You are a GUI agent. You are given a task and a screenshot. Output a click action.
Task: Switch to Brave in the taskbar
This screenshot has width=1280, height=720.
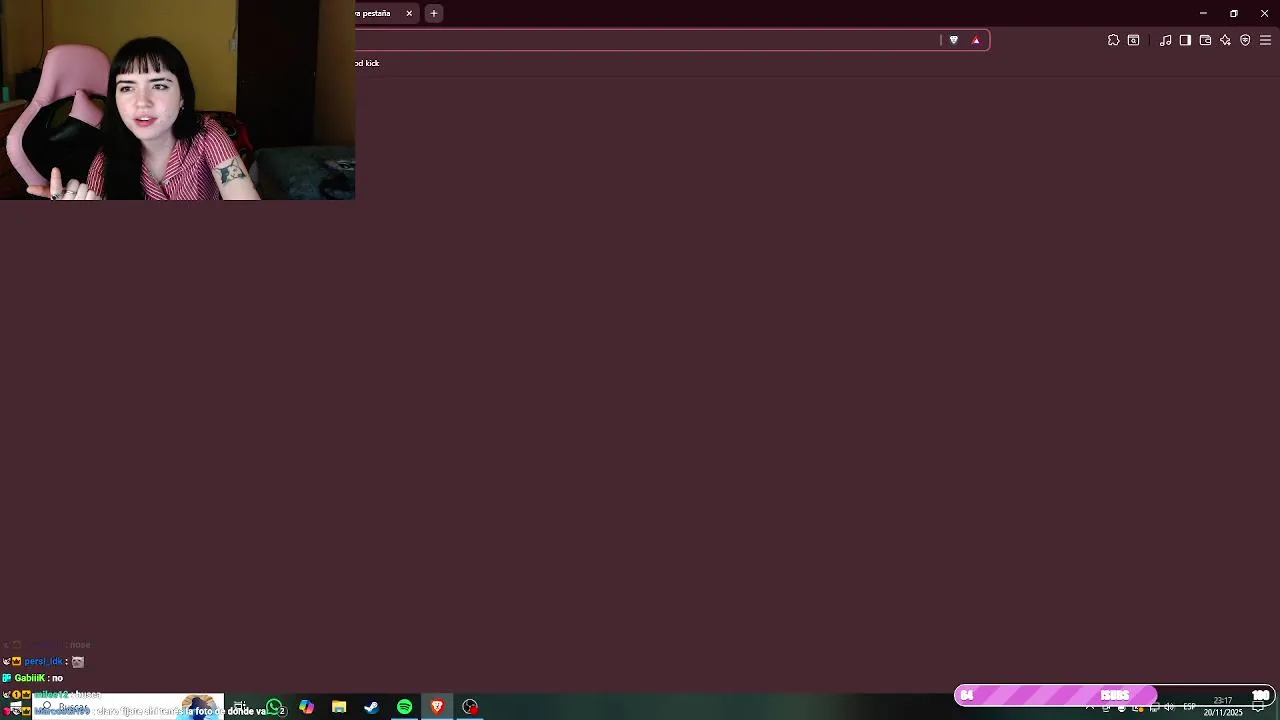pyautogui.click(x=437, y=707)
